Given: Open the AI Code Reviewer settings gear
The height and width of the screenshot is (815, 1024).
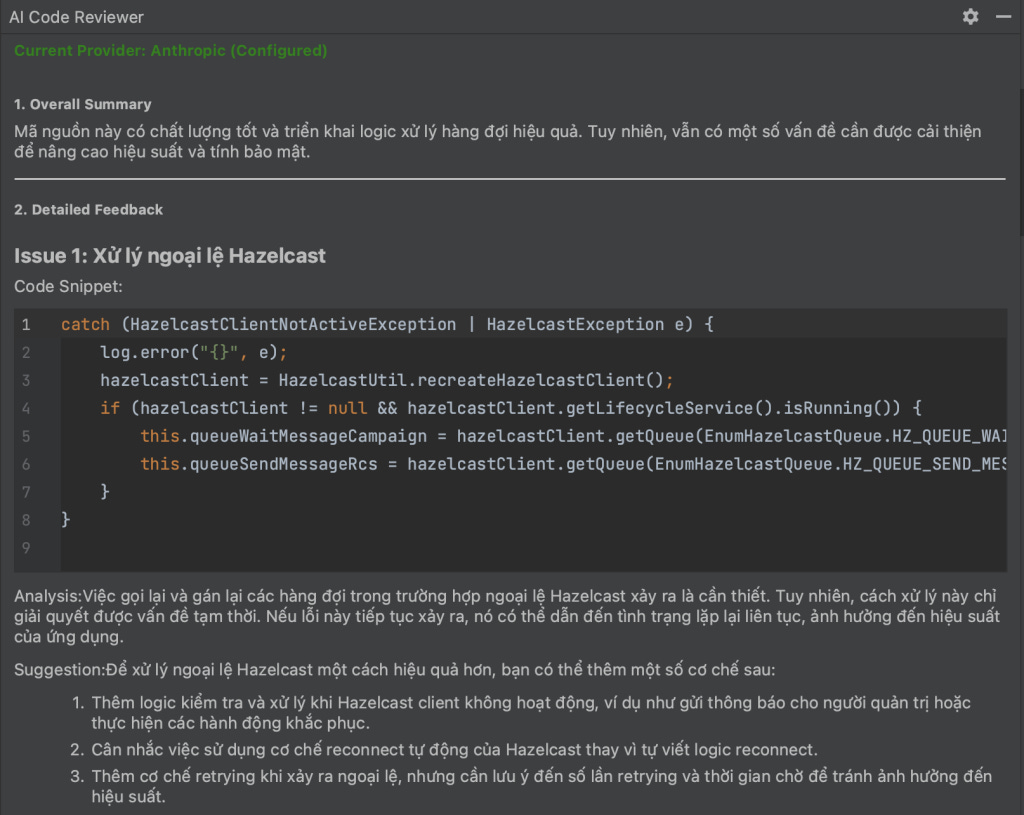Looking at the screenshot, I should [970, 17].
